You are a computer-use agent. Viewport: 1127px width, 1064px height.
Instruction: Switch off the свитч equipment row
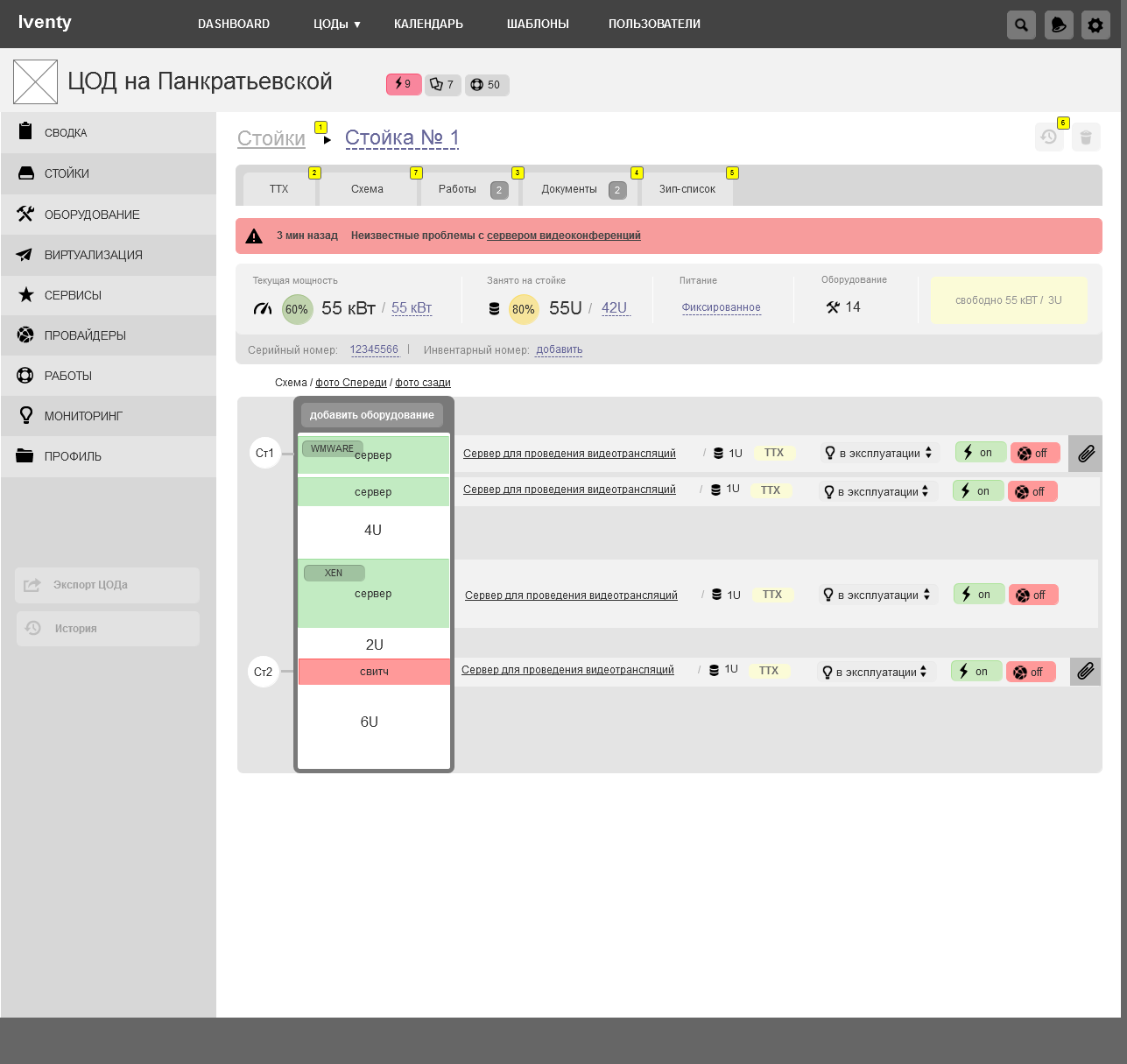[x=1031, y=672]
